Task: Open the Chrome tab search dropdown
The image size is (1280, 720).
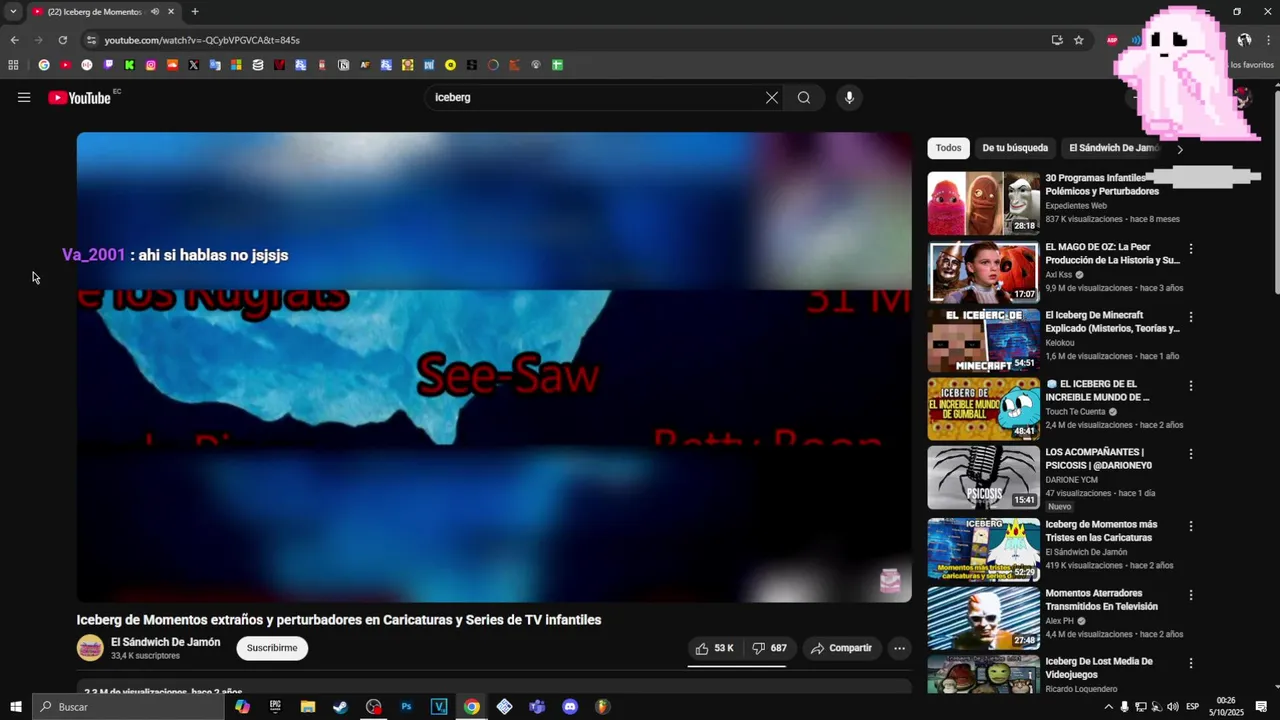Action: pyautogui.click(x=13, y=12)
